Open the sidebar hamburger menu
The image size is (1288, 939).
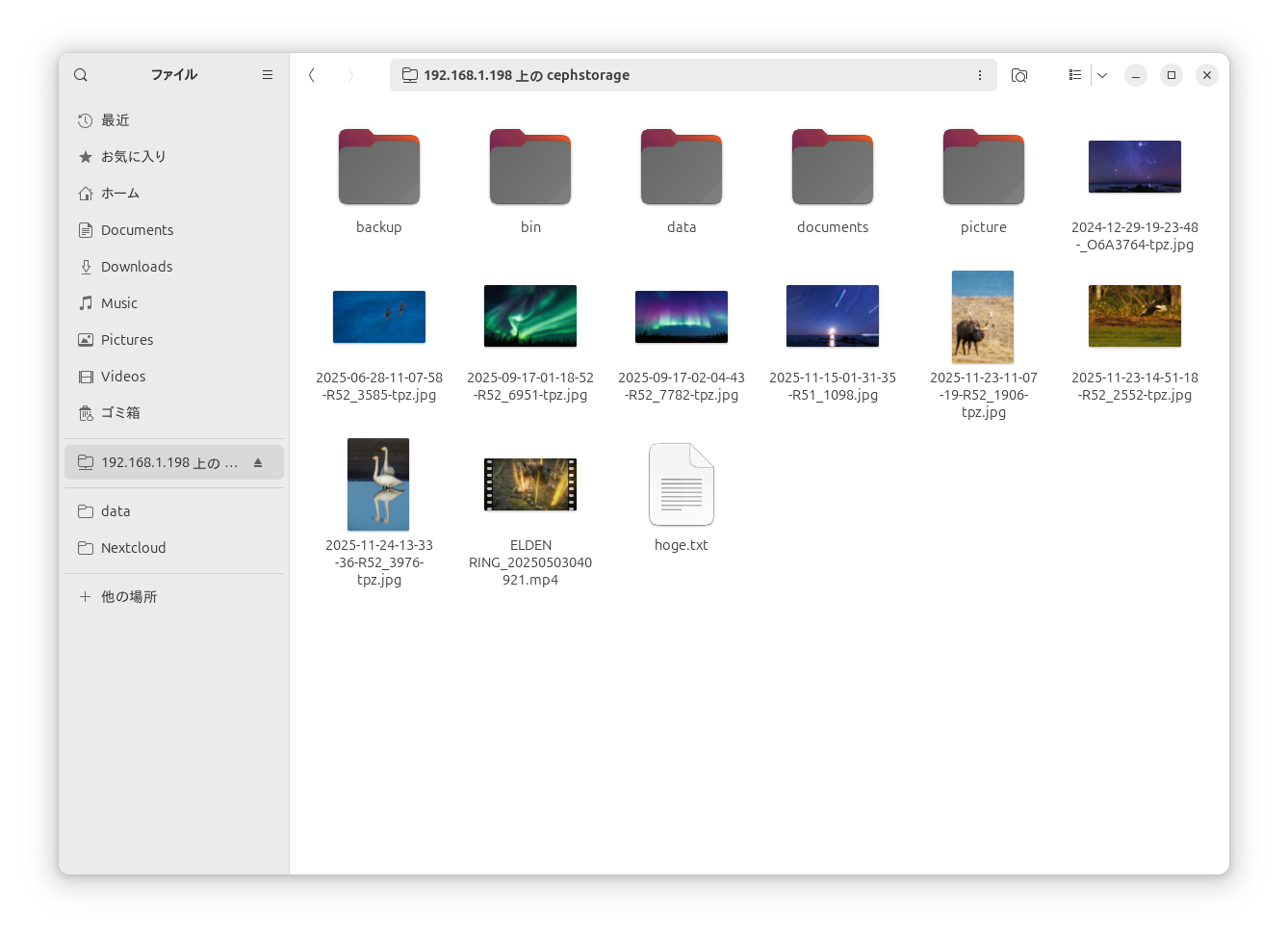click(x=268, y=75)
